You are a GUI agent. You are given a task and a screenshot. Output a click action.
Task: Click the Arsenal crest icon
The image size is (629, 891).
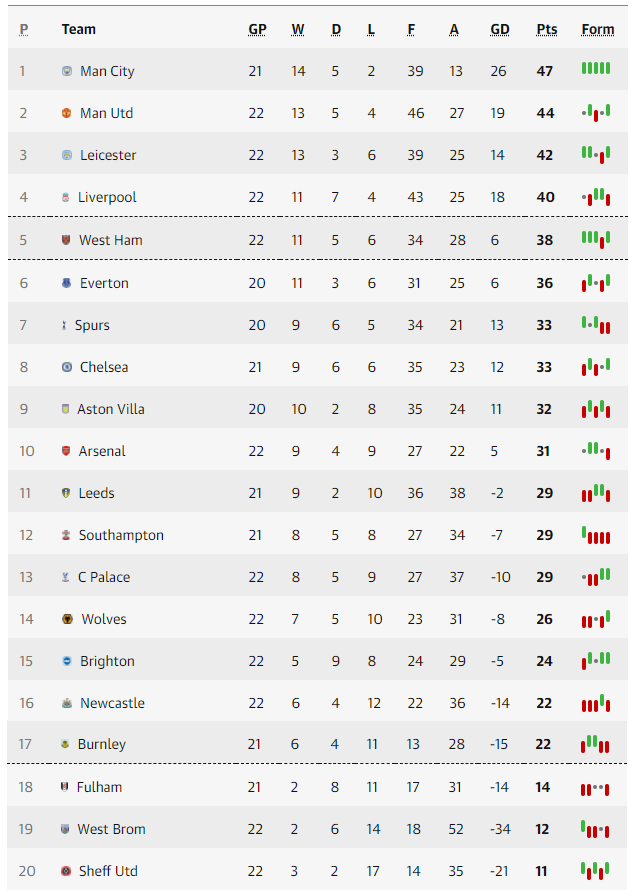(66, 451)
